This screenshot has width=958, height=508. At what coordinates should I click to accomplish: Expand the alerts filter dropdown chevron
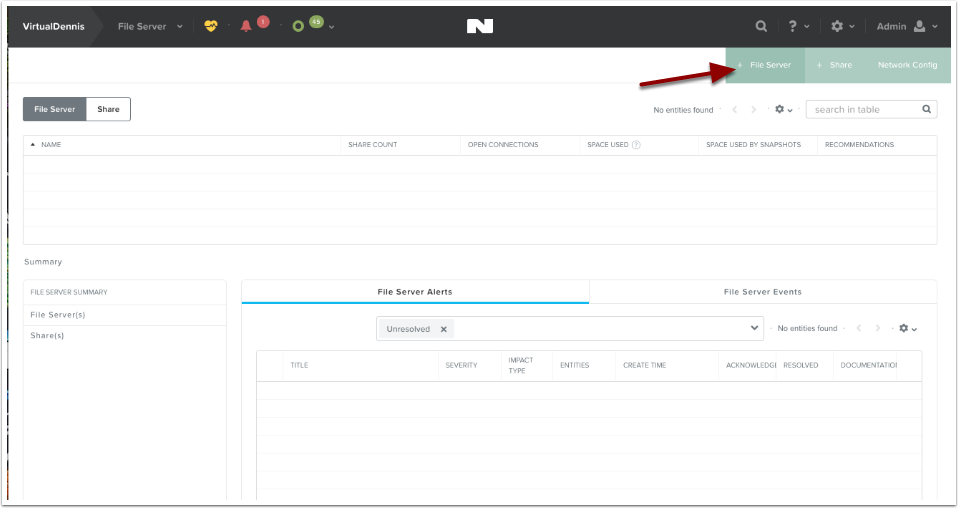pos(754,328)
